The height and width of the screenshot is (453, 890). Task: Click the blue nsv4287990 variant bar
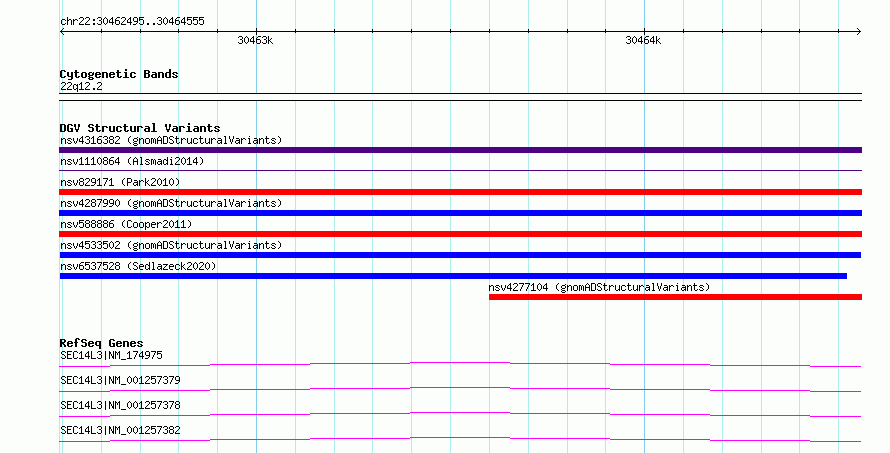[460, 213]
